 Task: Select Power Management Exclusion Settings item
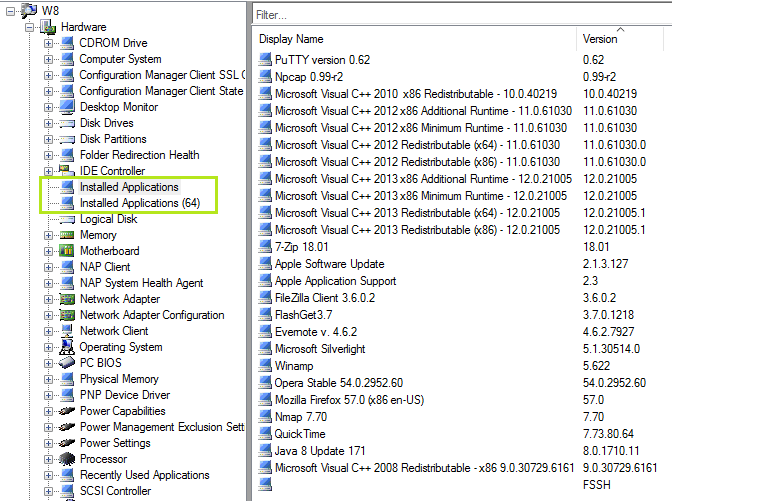tap(162, 427)
